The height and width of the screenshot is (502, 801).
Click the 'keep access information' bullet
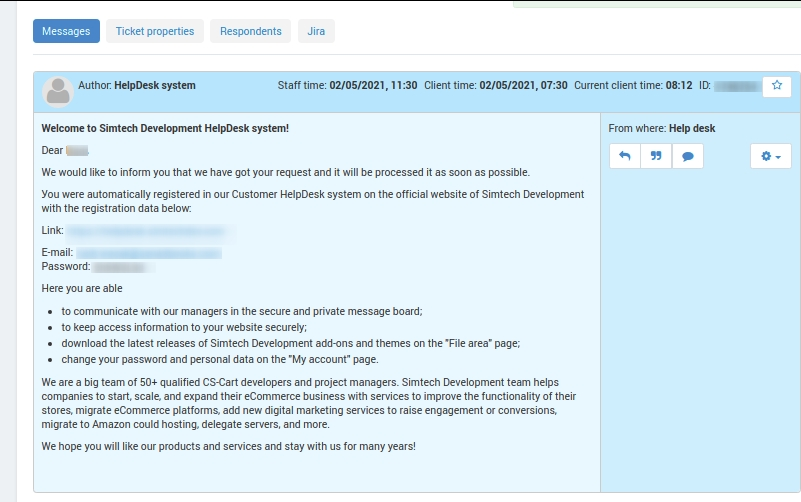click(184, 327)
